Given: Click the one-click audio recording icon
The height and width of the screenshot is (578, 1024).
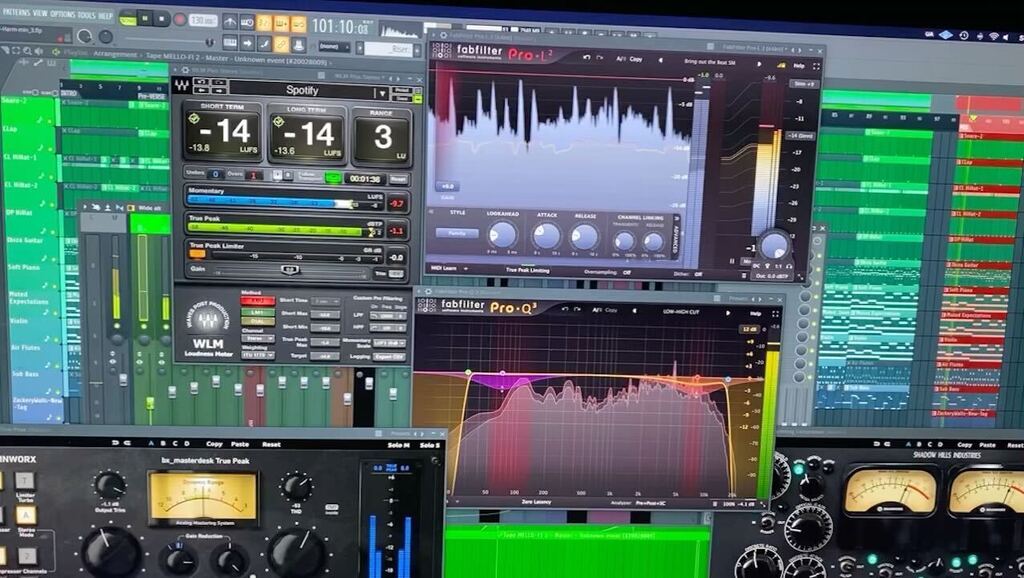Looking at the screenshot, I should click(x=298, y=45).
